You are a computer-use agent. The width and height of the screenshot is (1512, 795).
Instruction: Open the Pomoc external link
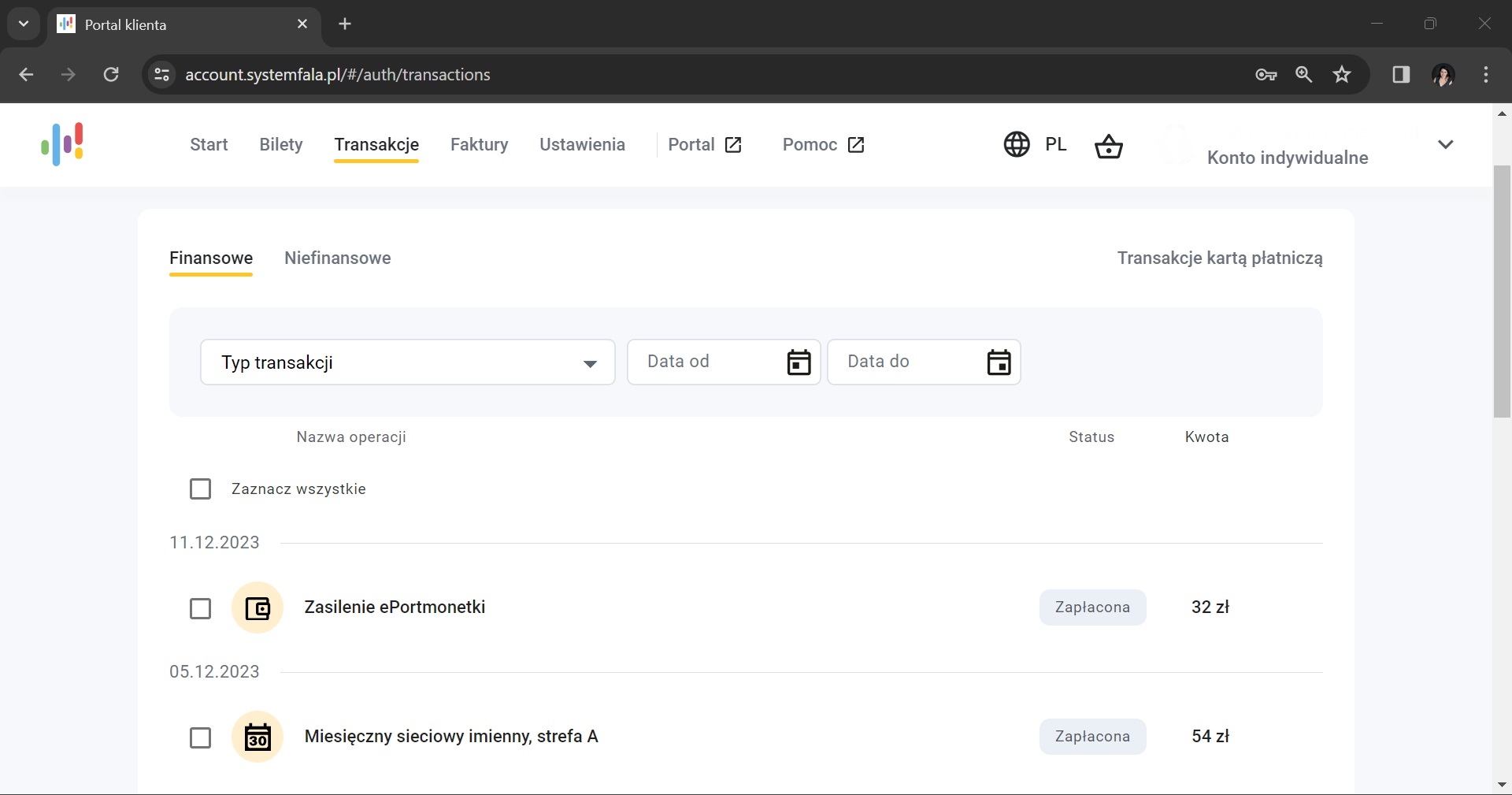click(x=823, y=145)
